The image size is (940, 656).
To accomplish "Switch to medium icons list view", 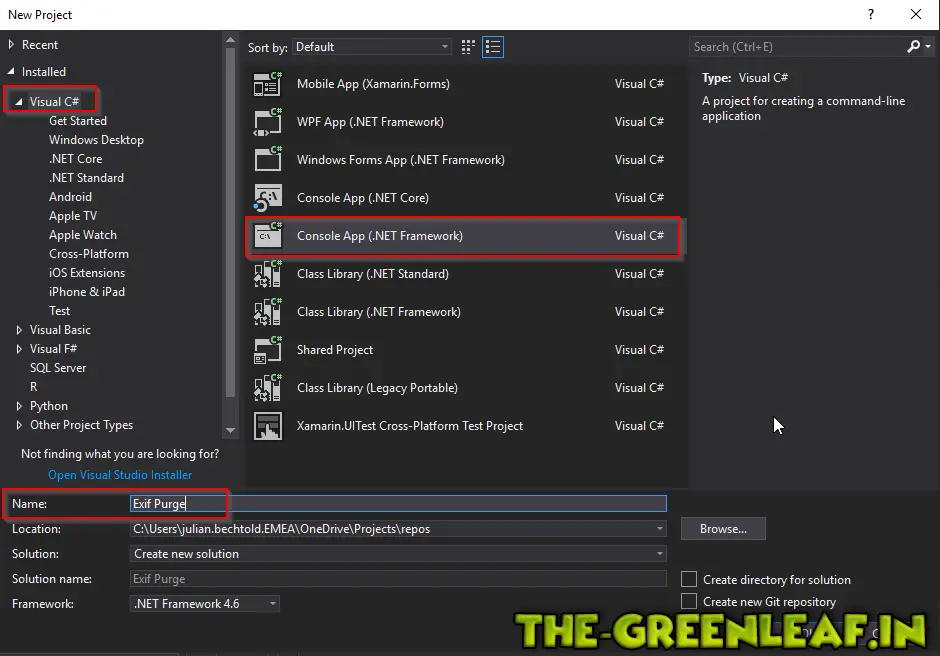I will pos(492,47).
